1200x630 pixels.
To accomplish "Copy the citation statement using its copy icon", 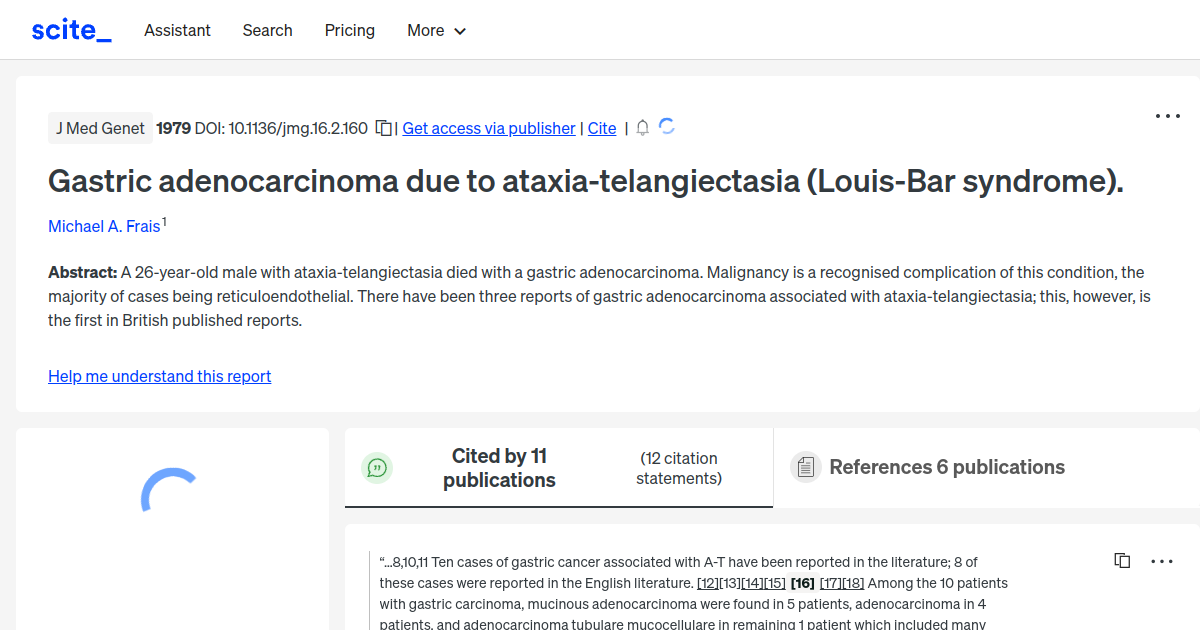I will (1122, 560).
